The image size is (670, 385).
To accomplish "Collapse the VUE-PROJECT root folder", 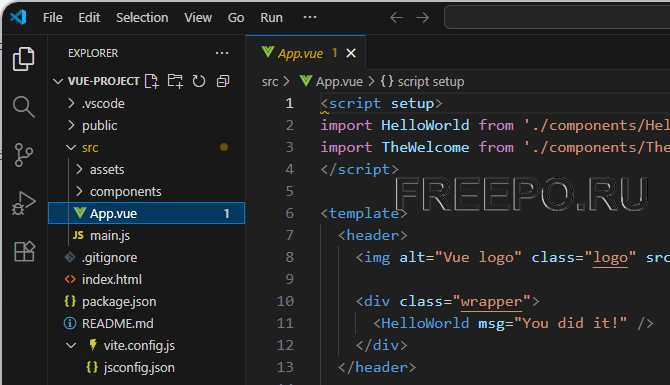I will [58, 81].
